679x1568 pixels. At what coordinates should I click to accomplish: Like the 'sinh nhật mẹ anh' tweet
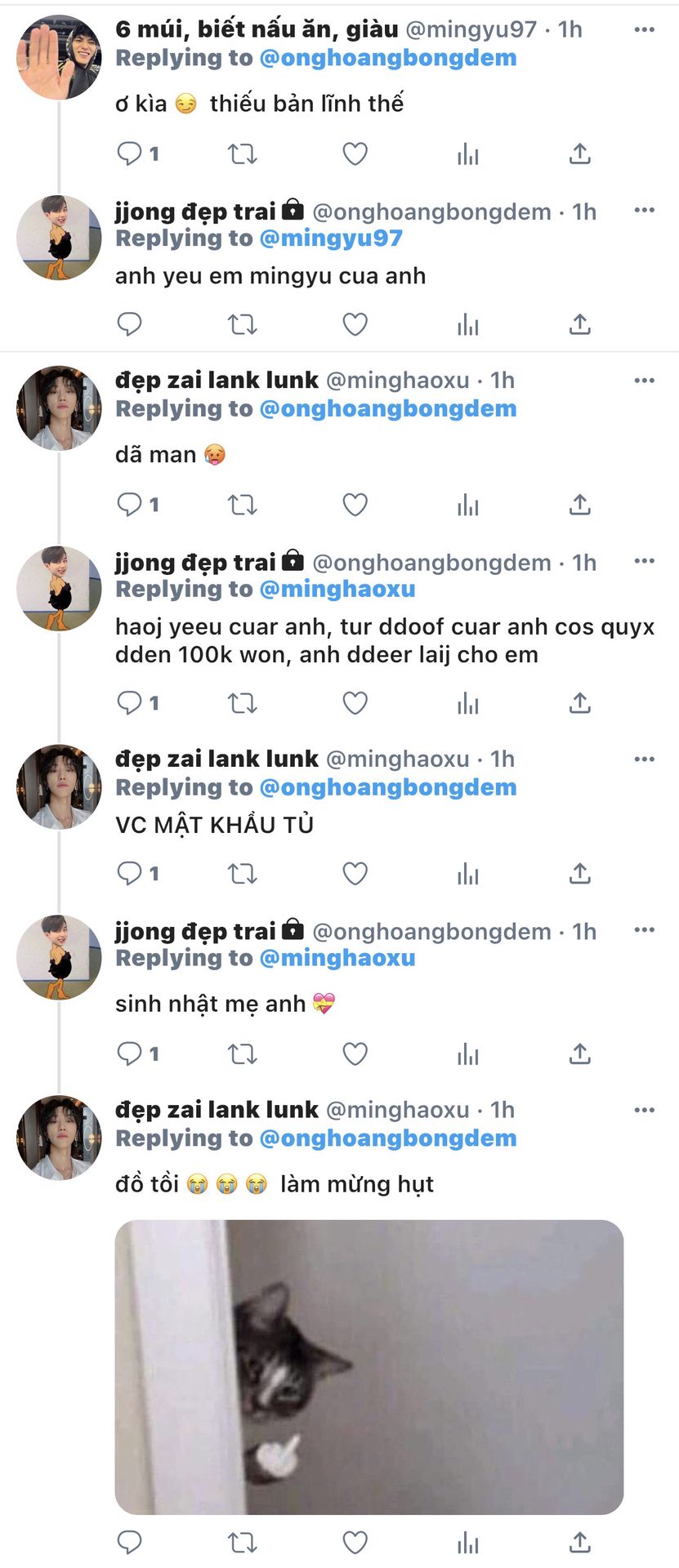tap(355, 1054)
